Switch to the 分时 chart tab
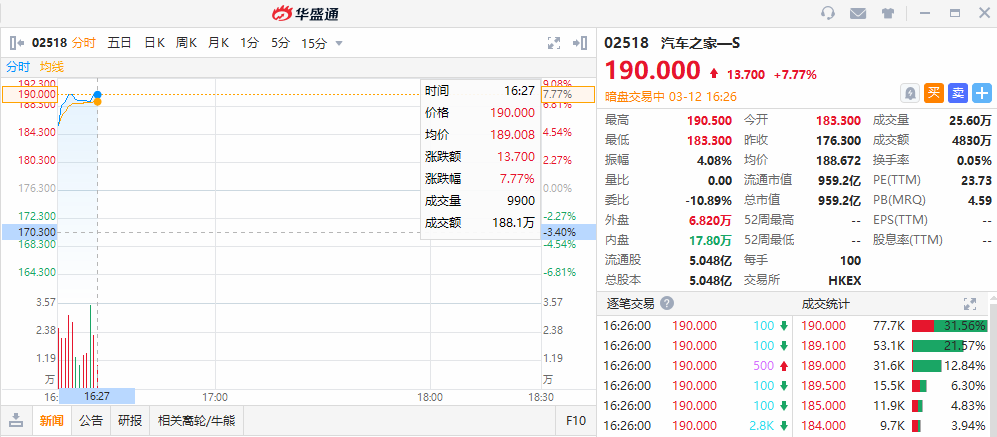The image size is (997, 437). [83, 43]
